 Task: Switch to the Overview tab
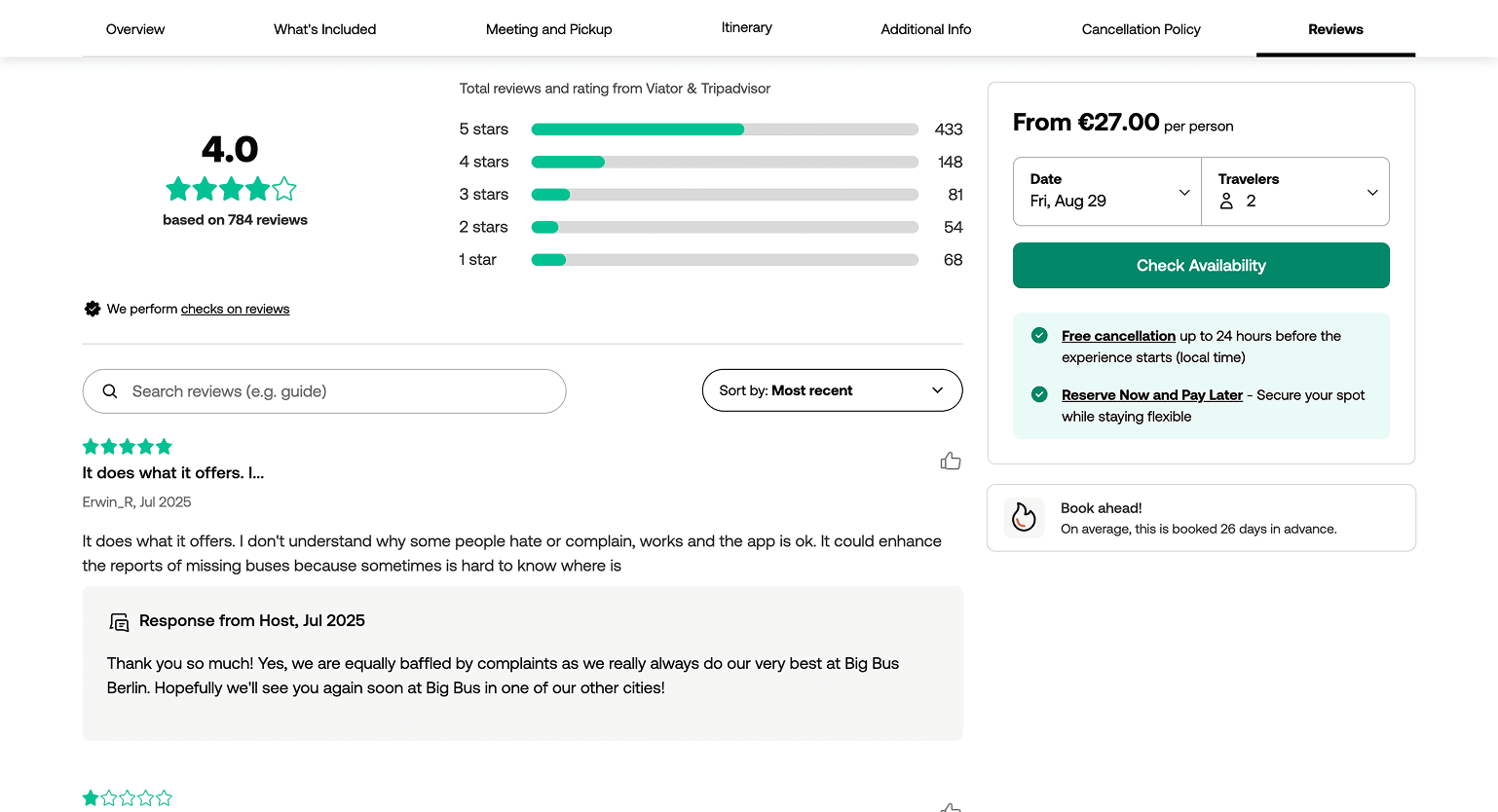pyautogui.click(x=135, y=29)
